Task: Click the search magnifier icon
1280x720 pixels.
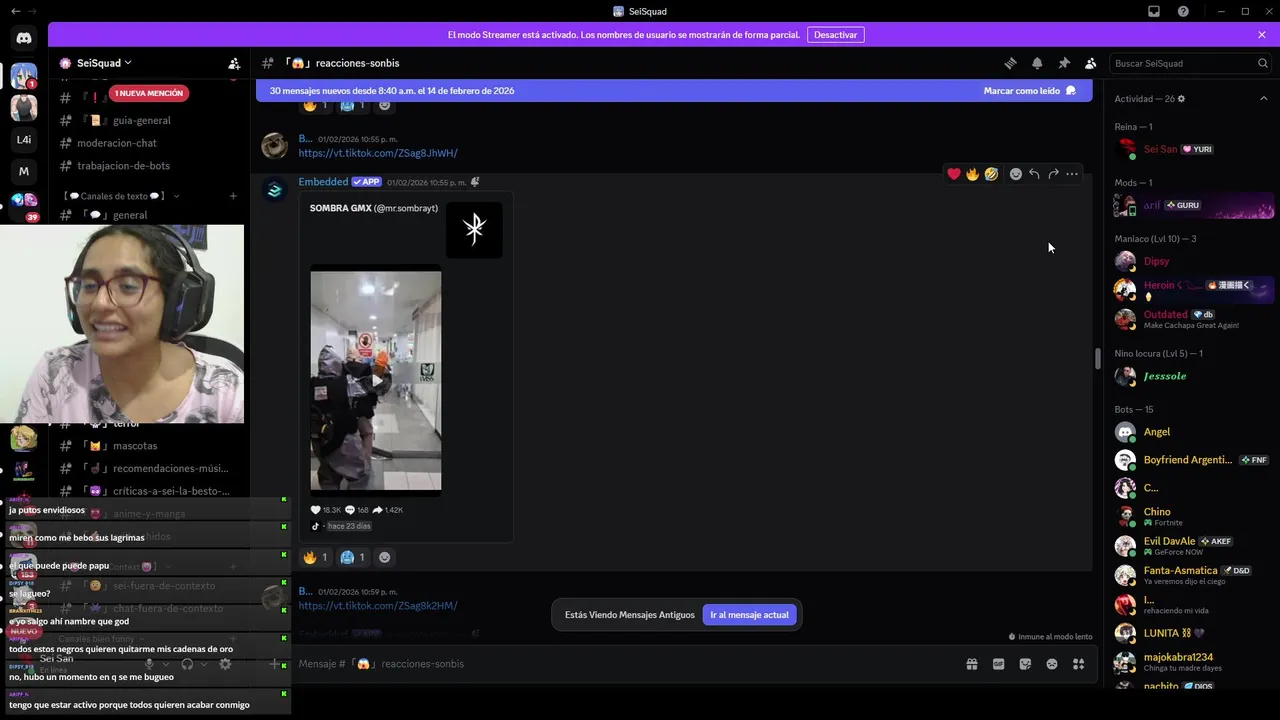Action: coord(1263,63)
